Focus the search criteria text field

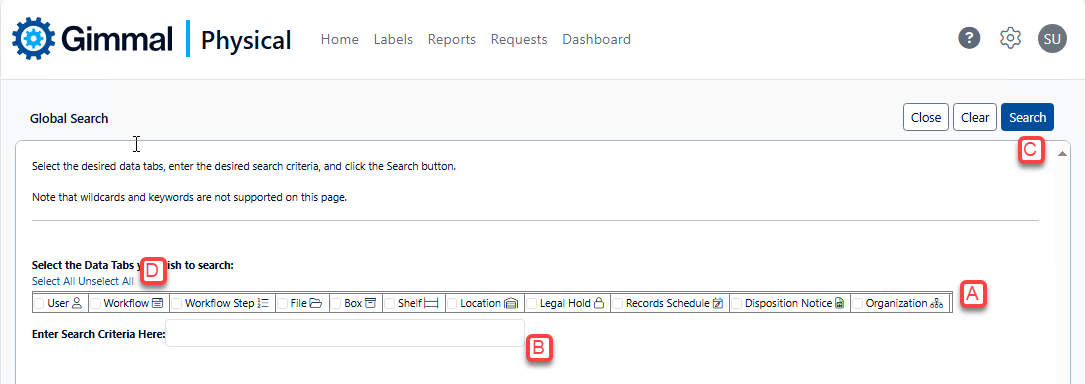coord(345,333)
